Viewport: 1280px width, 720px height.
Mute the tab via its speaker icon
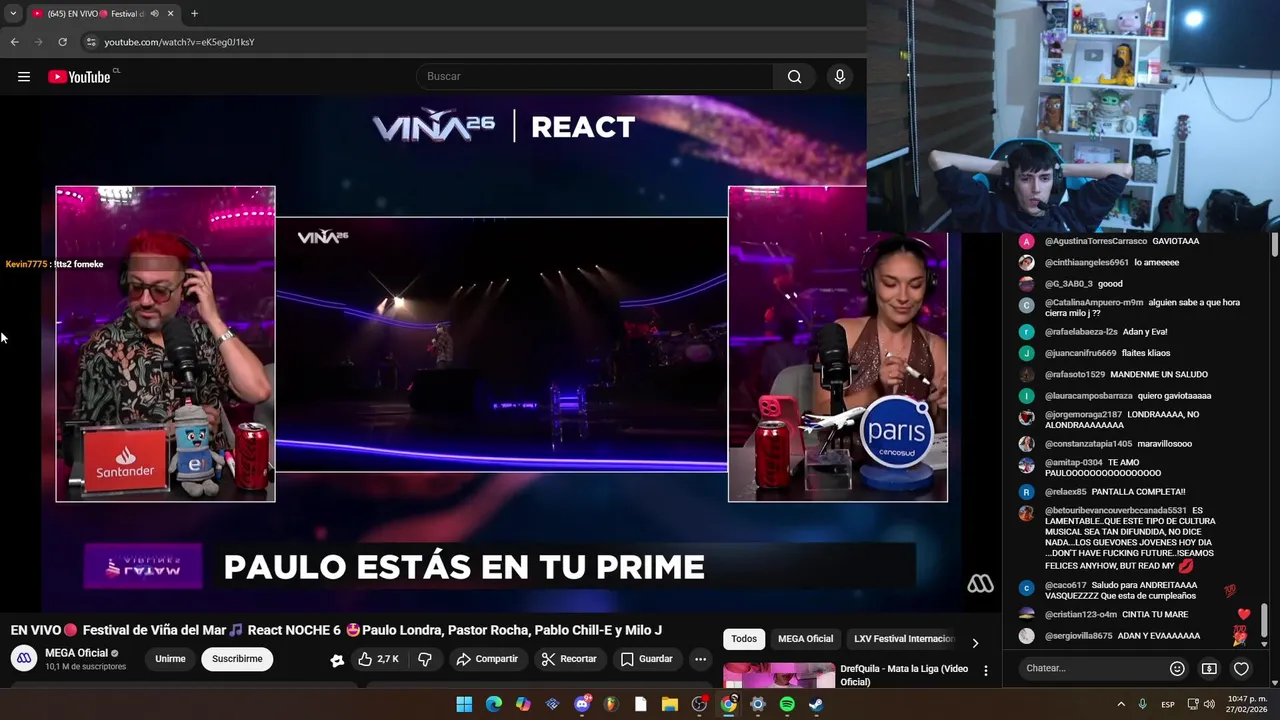point(154,14)
